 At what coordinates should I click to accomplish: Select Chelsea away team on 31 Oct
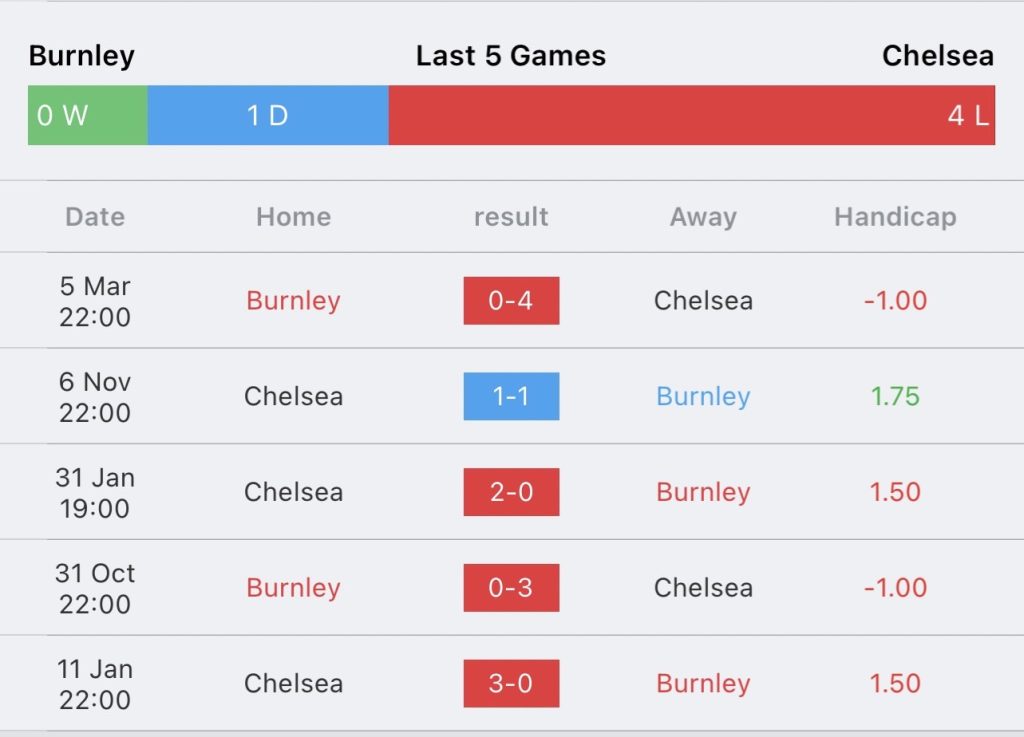(x=703, y=588)
